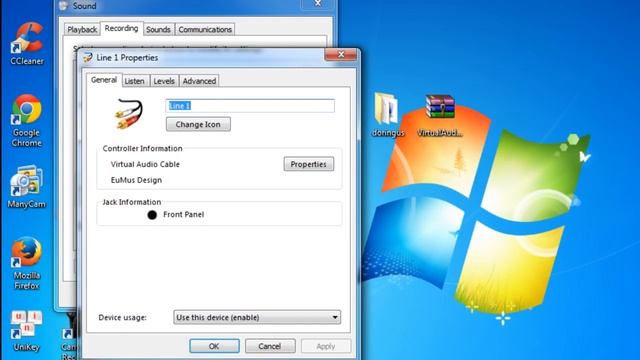
Task: Select the Recording tab in Sound window
Action: click(x=121, y=28)
